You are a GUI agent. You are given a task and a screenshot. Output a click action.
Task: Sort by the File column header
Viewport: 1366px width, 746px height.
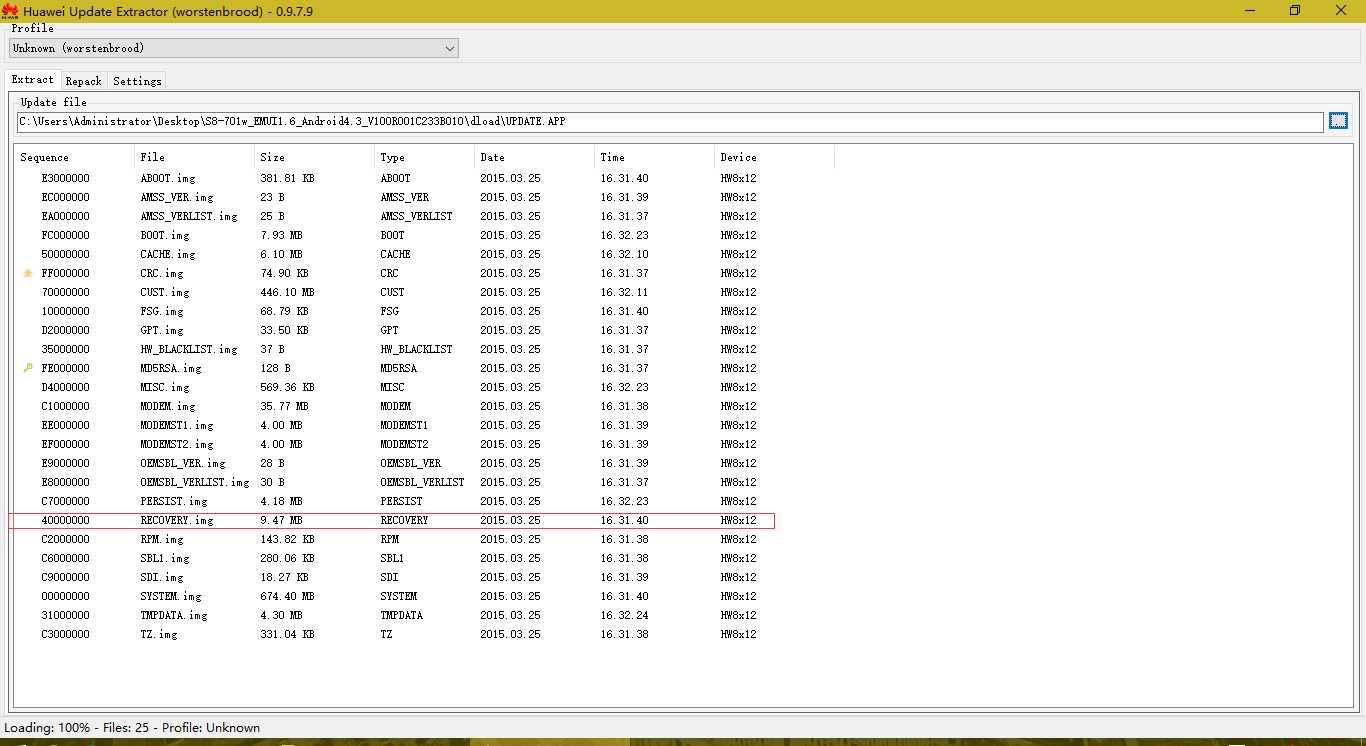195,157
